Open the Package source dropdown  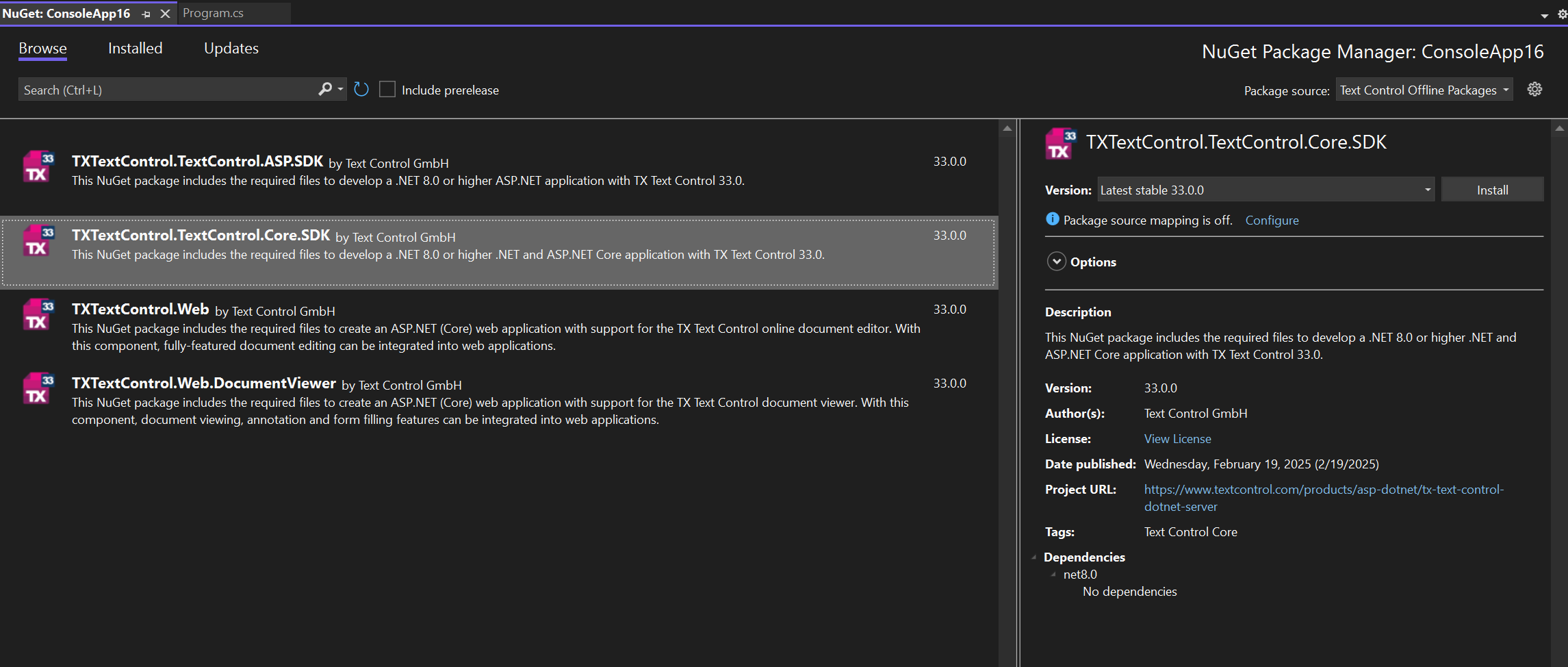click(x=1424, y=90)
